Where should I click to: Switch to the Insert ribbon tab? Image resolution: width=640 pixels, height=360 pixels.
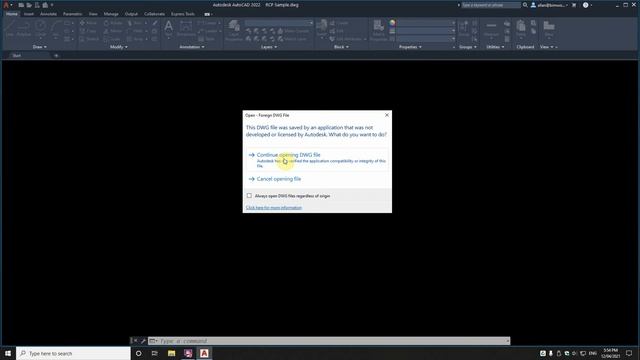(x=29, y=14)
